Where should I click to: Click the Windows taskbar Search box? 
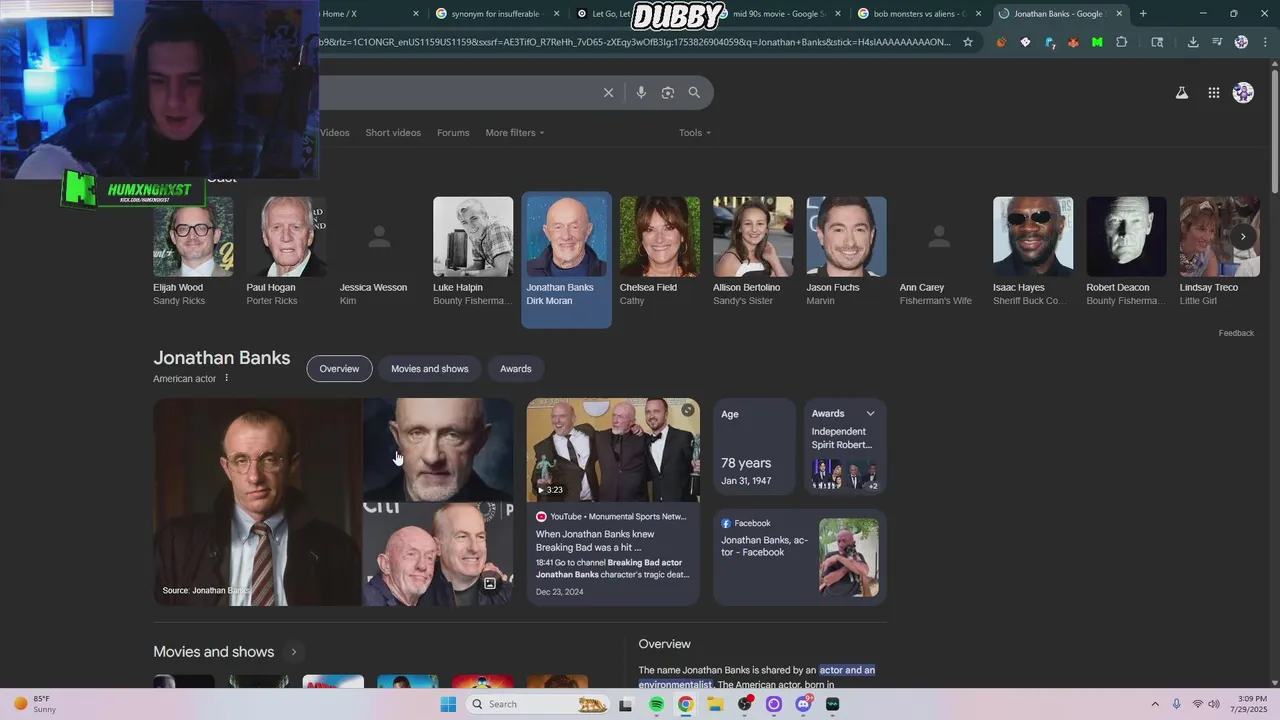[x=538, y=704]
